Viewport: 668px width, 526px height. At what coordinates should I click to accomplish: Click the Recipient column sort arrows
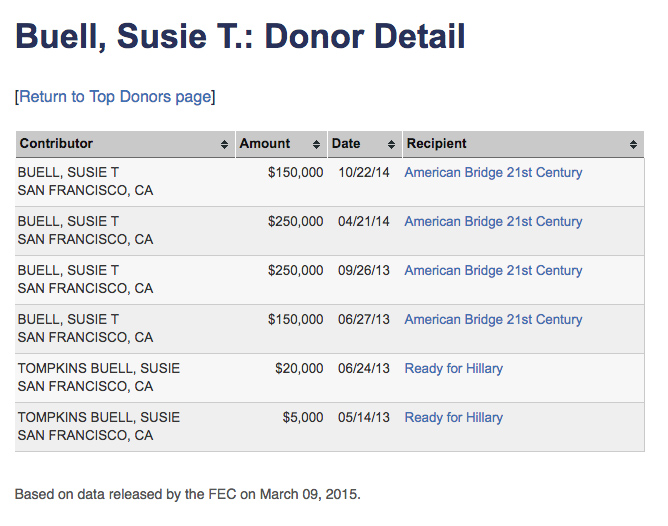[634, 145]
